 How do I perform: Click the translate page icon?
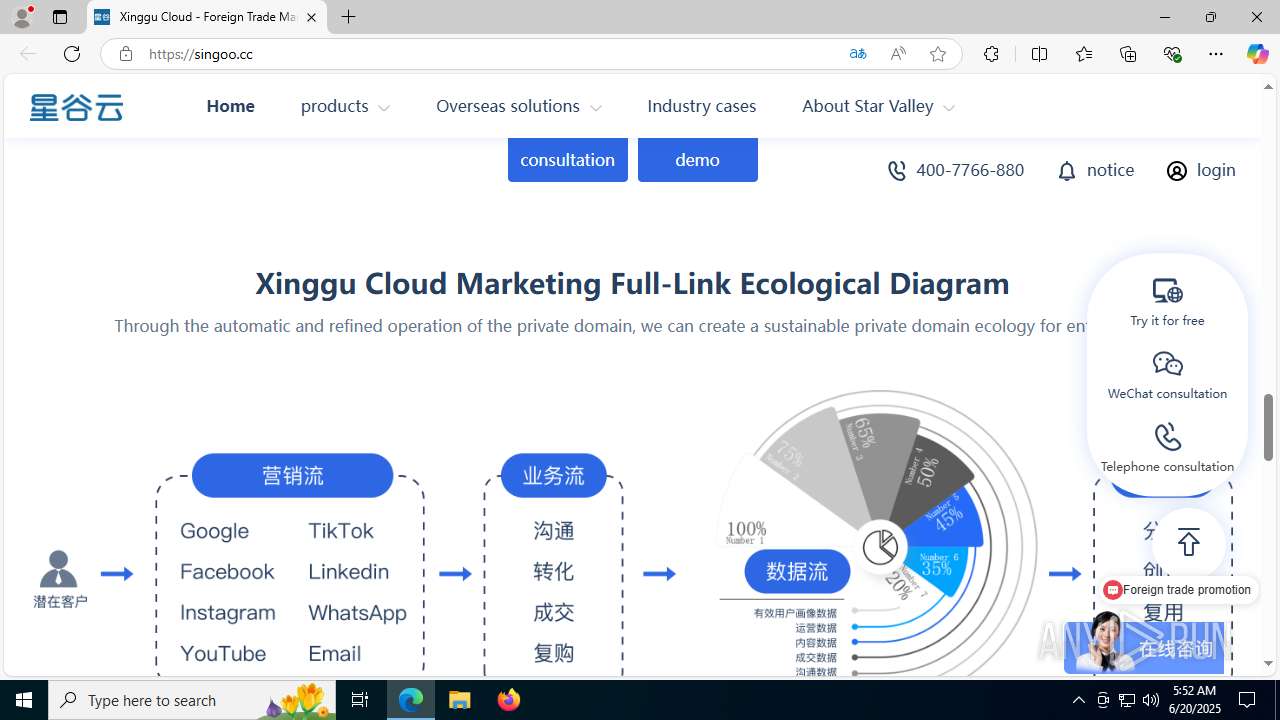857,54
